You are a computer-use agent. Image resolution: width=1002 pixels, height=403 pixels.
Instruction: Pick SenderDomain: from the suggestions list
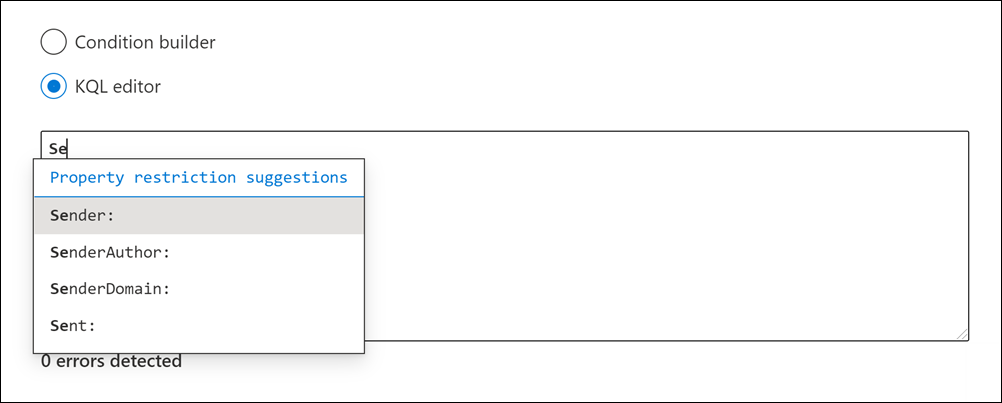point(110,289)
